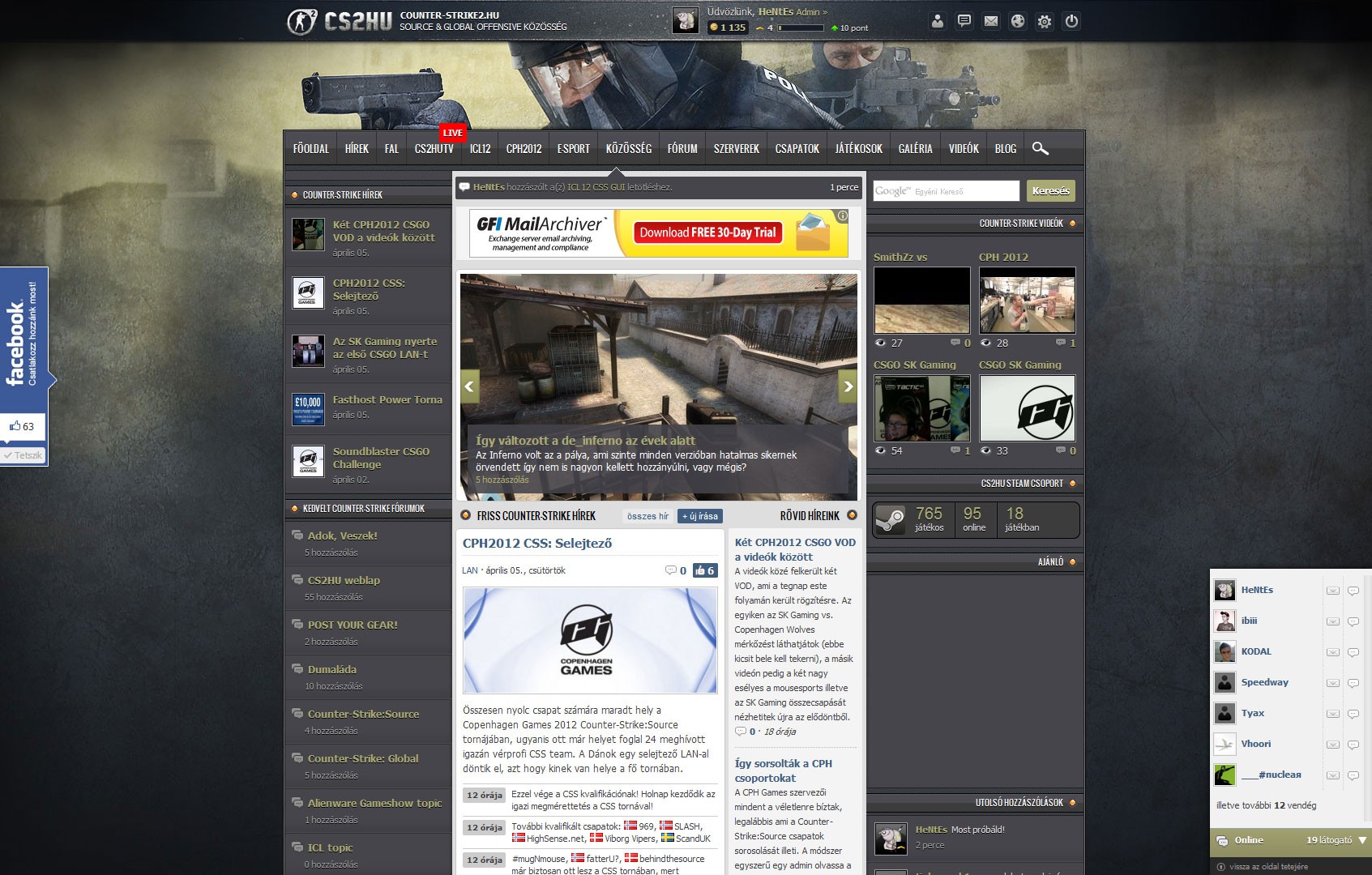Viewport: 1372px width, 875px height.
Task: Click the experience progress bar in top bar
Action: (801, 28)
